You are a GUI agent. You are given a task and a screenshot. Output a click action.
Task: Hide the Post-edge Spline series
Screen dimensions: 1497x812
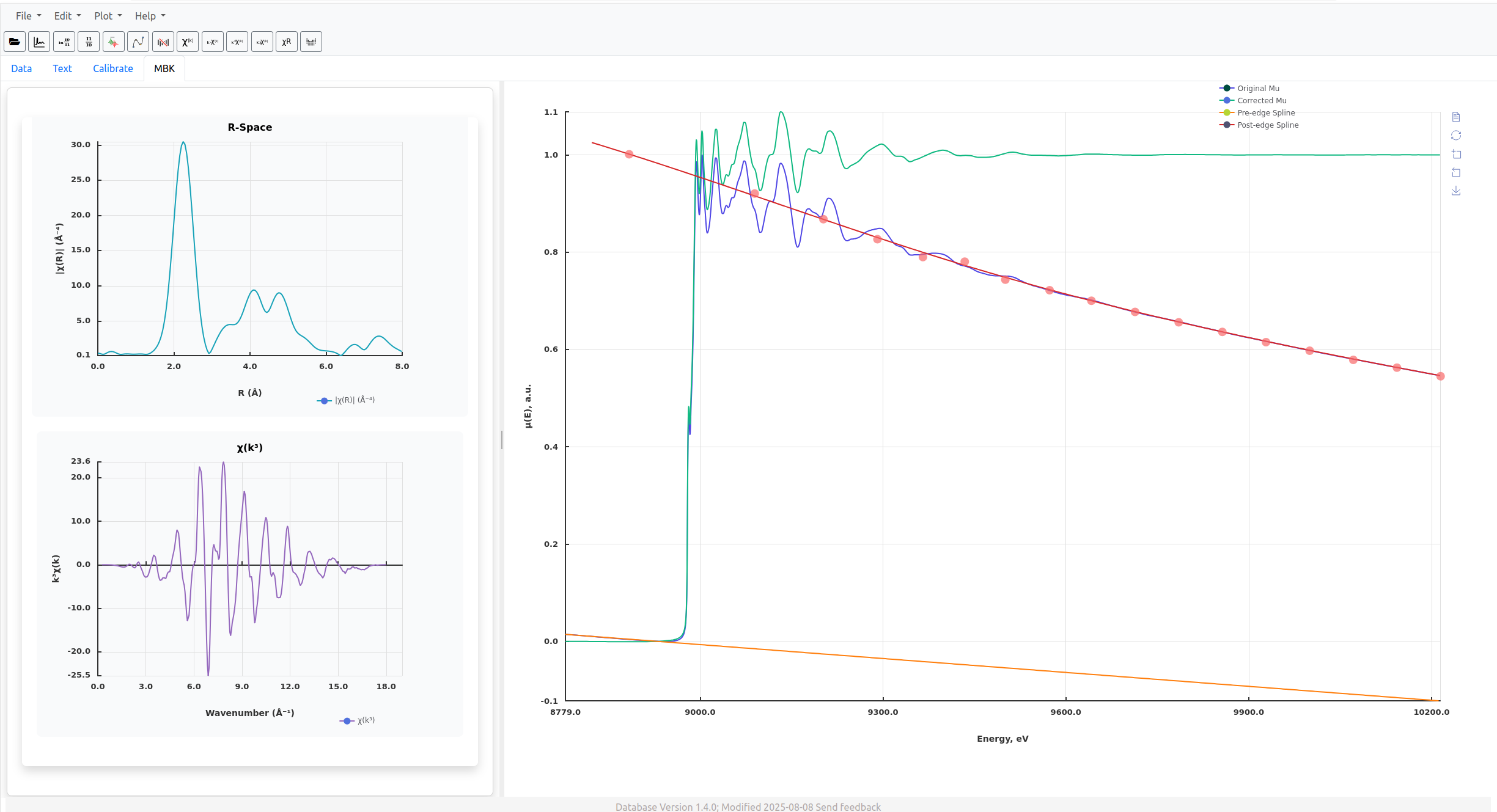pos(1267,125)
